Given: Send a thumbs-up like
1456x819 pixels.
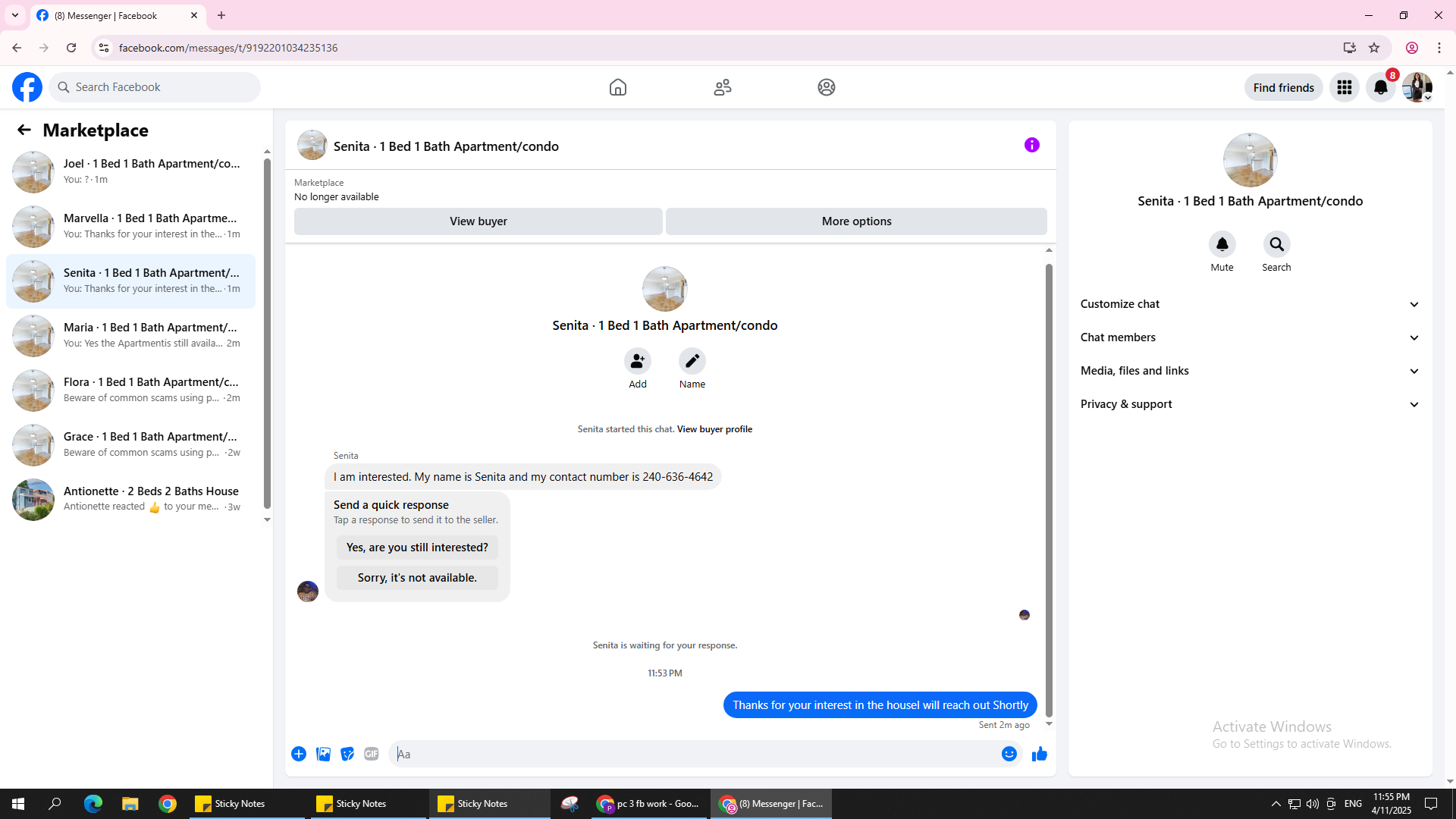Looking at the screenshot, I should (1040, 754).
